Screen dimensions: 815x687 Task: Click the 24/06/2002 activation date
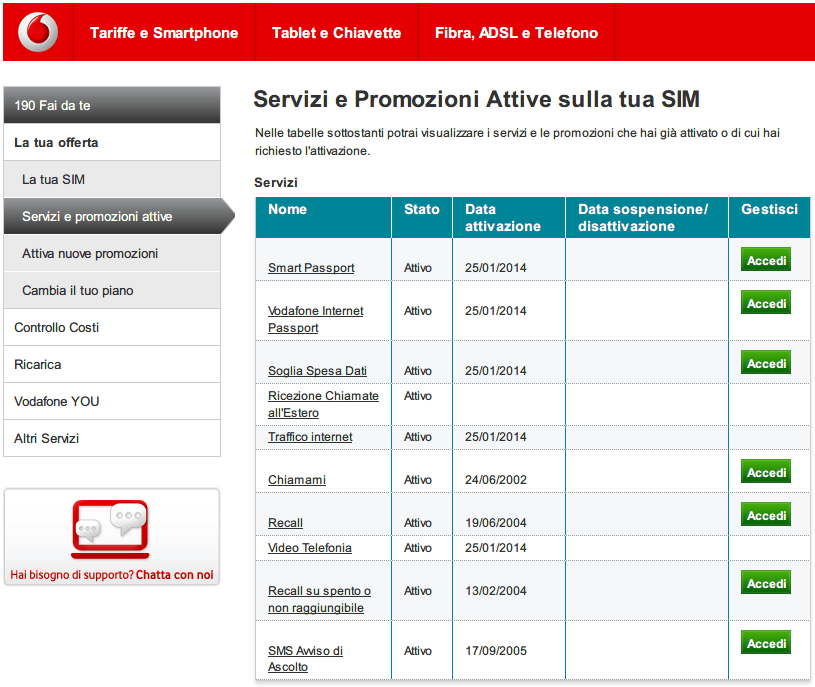(496, 480)
